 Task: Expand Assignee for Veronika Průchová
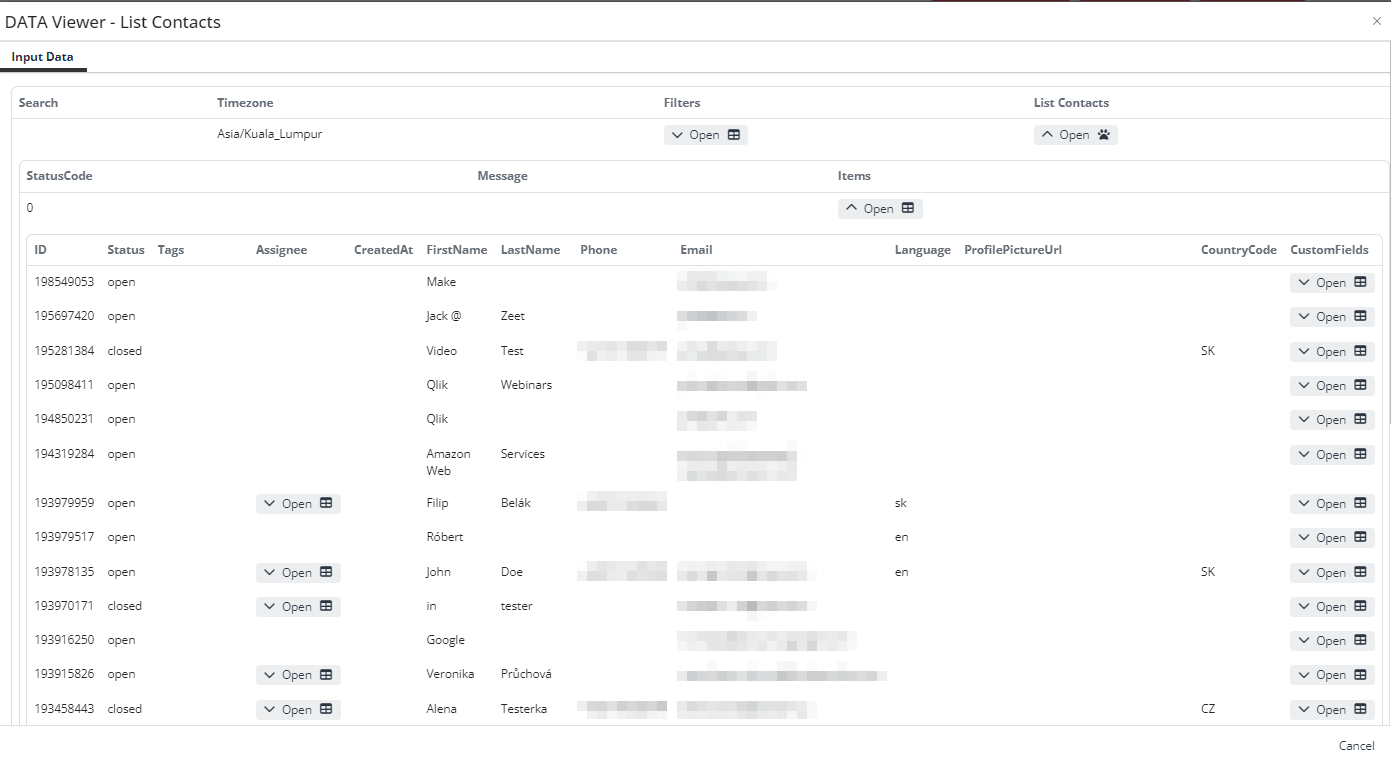pos(271,676)
